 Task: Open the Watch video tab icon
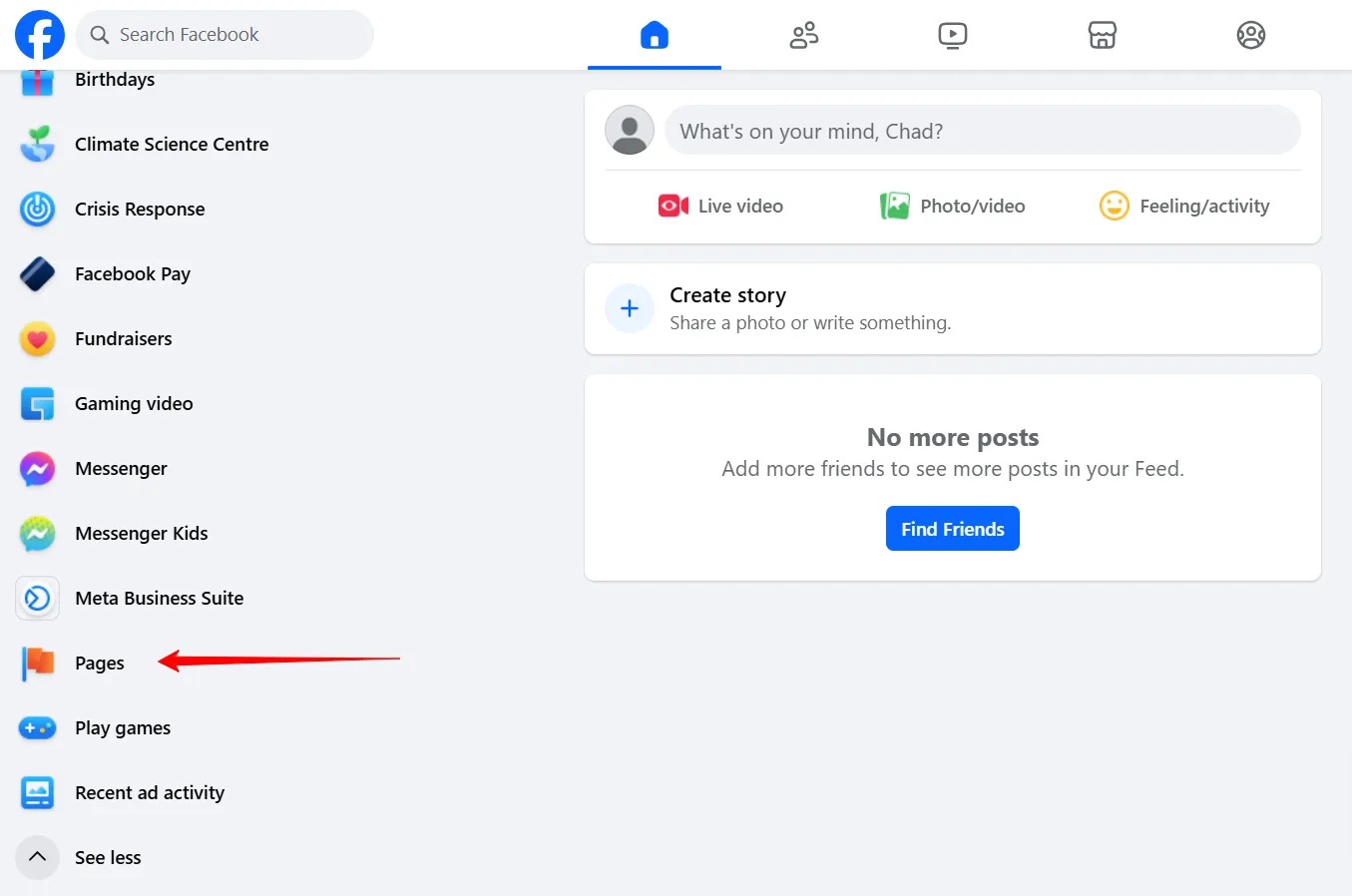pyautogui.click(x=953, y=35)
